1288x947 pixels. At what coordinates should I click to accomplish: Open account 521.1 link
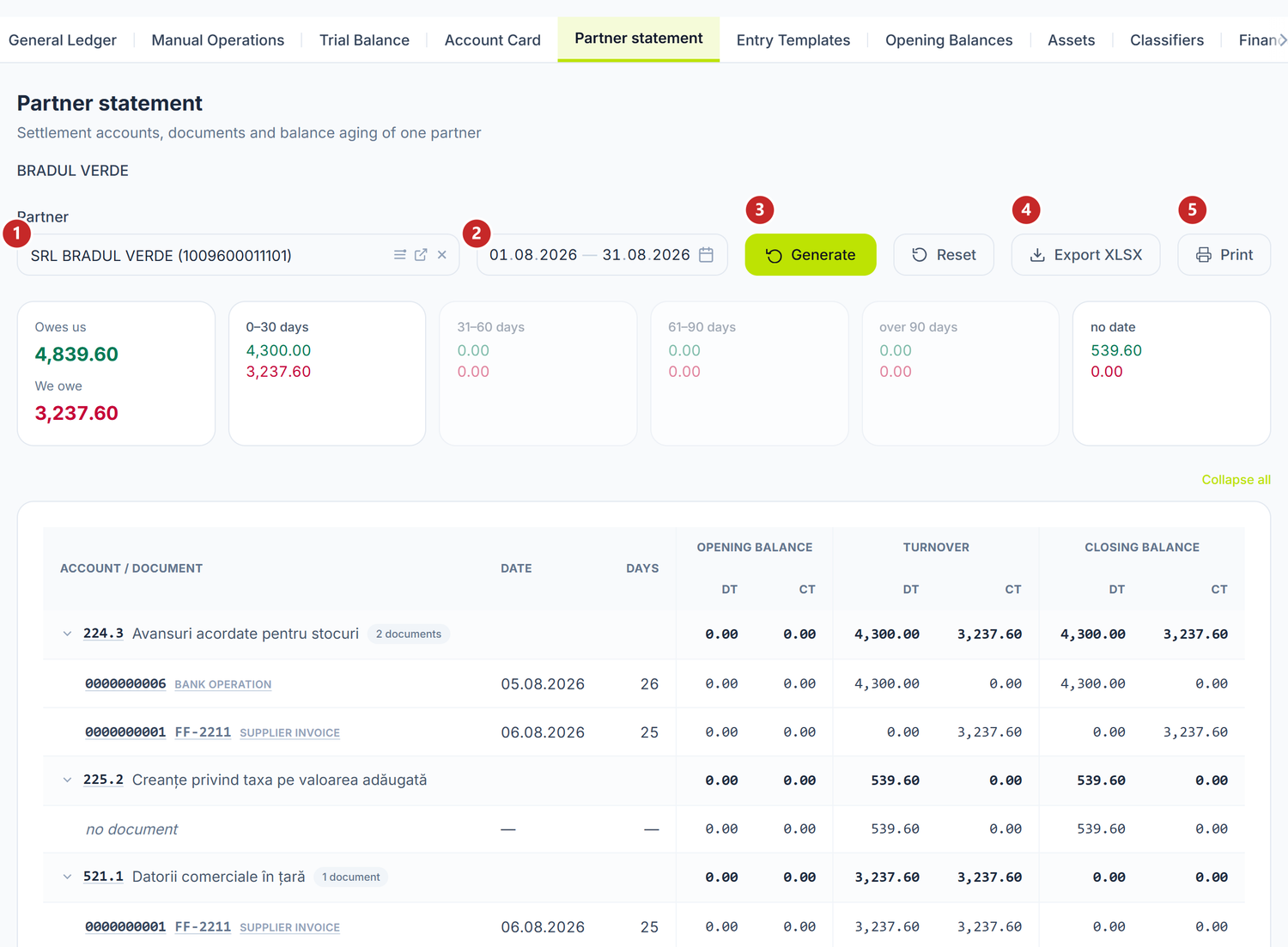point(103,877)
